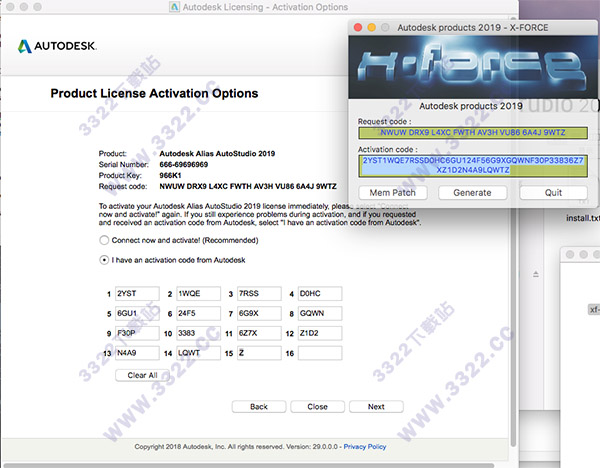Minimize X-FORCE window with yellow button
Viewport: 600px width, 468px height.
click(372, 28)
